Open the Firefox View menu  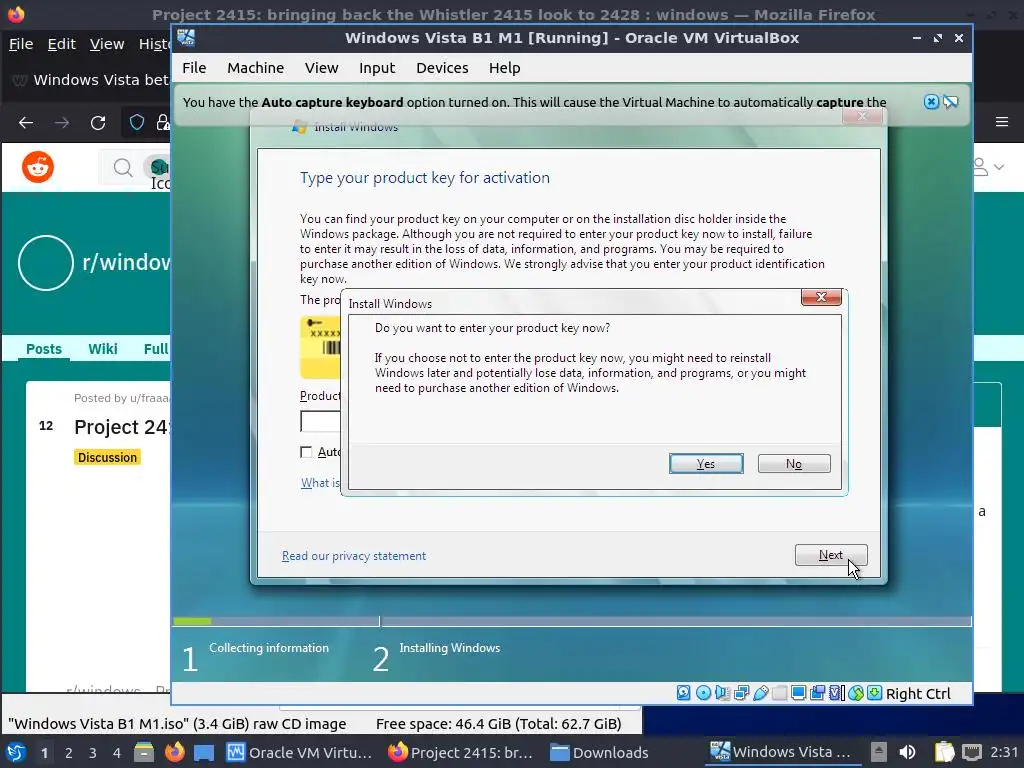[107, 44]
